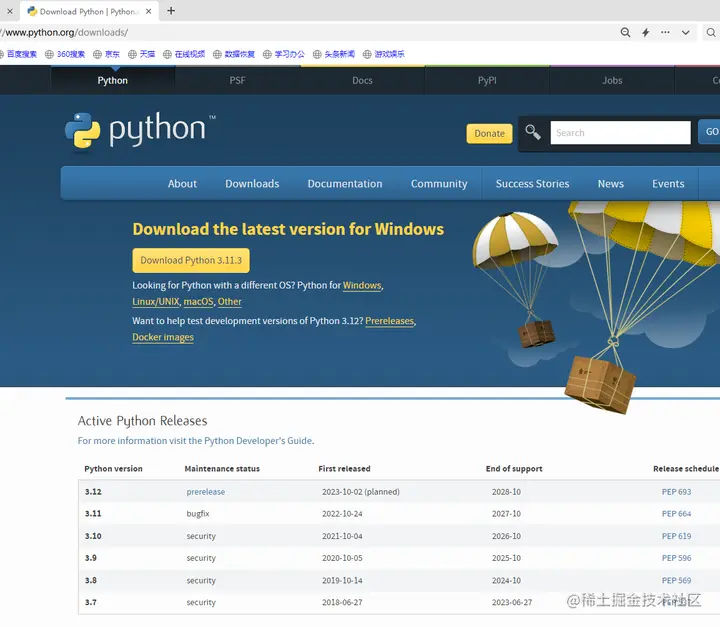Select the PSF top site tab
Image resolution: width=720 pixels, height=627 pixels.
[237, 80]
